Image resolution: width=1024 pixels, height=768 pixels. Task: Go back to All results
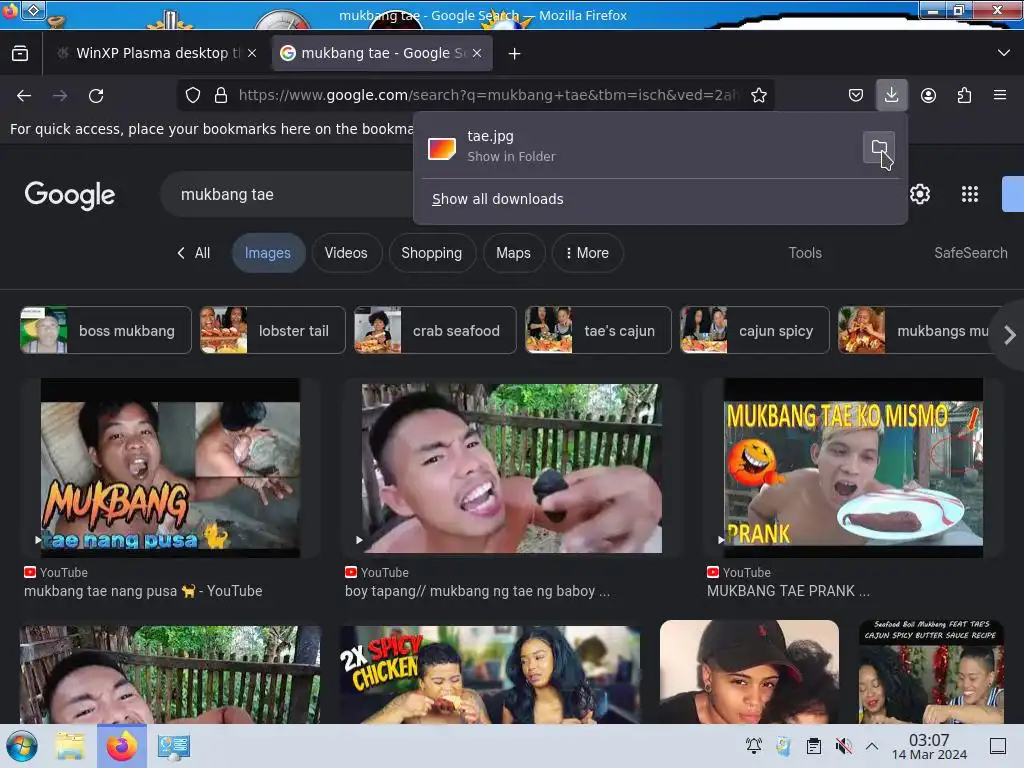tap(193, 253)
